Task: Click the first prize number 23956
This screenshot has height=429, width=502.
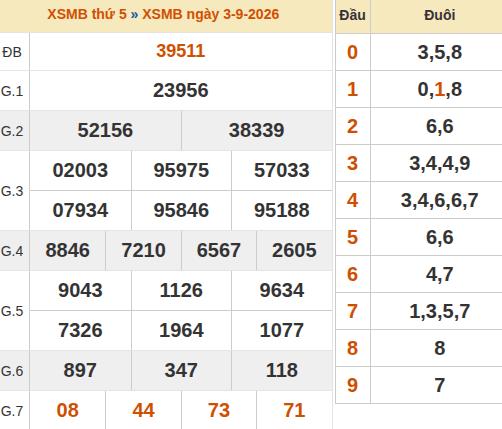Action: 181,90
